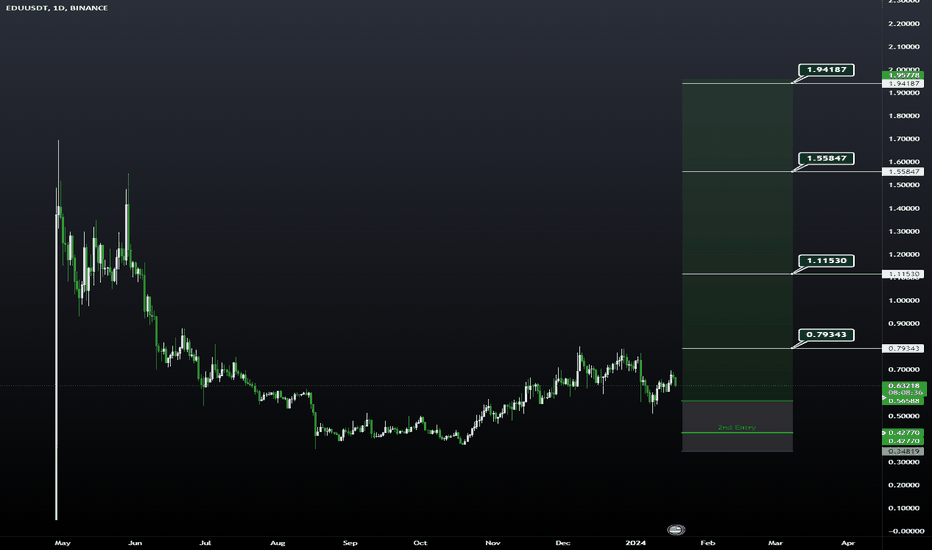Click the green 0.56588 price axis label
Viewport: 932px width, 550px height.
(x=903, y=400)
